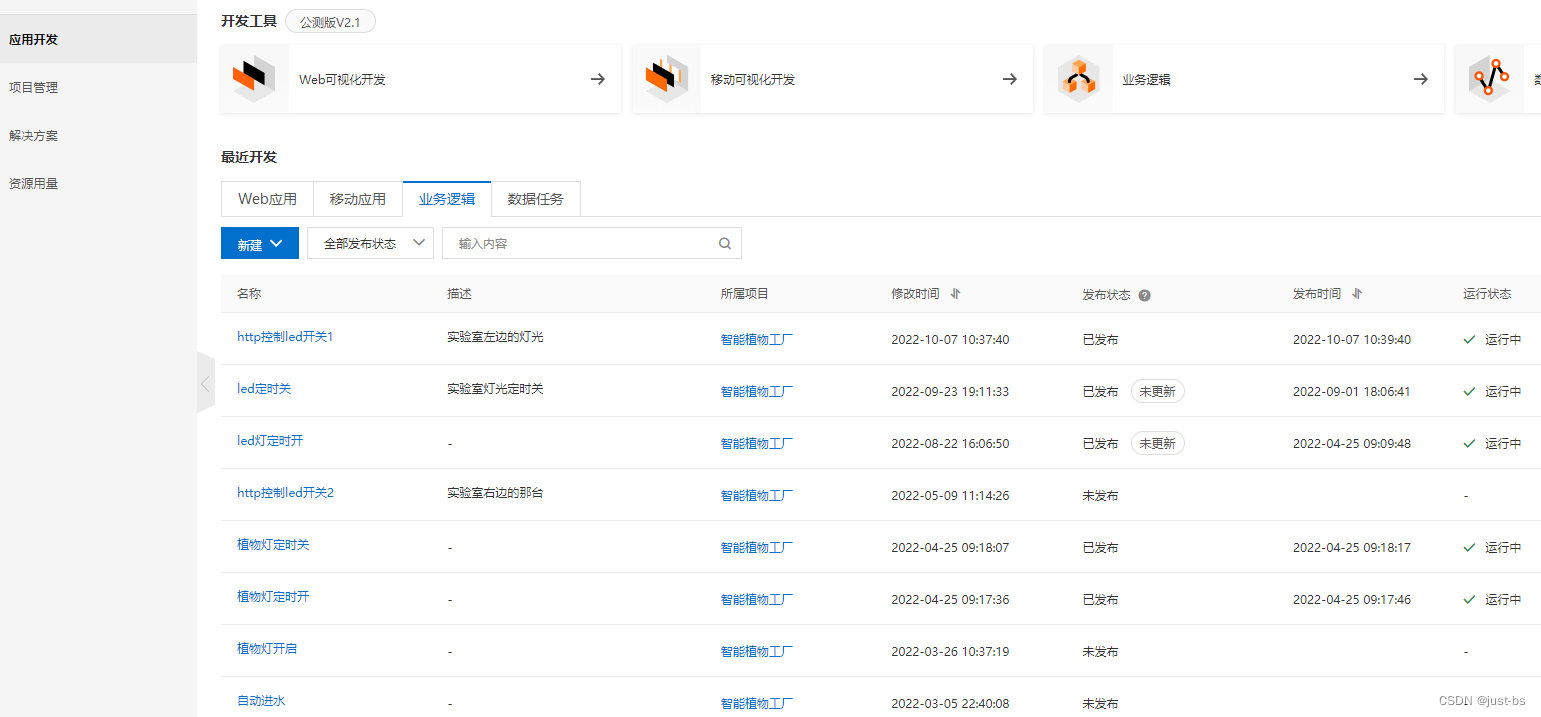Click the 移动可视化开发 tool icon
1541x717 pixels.
pos(667,78)
